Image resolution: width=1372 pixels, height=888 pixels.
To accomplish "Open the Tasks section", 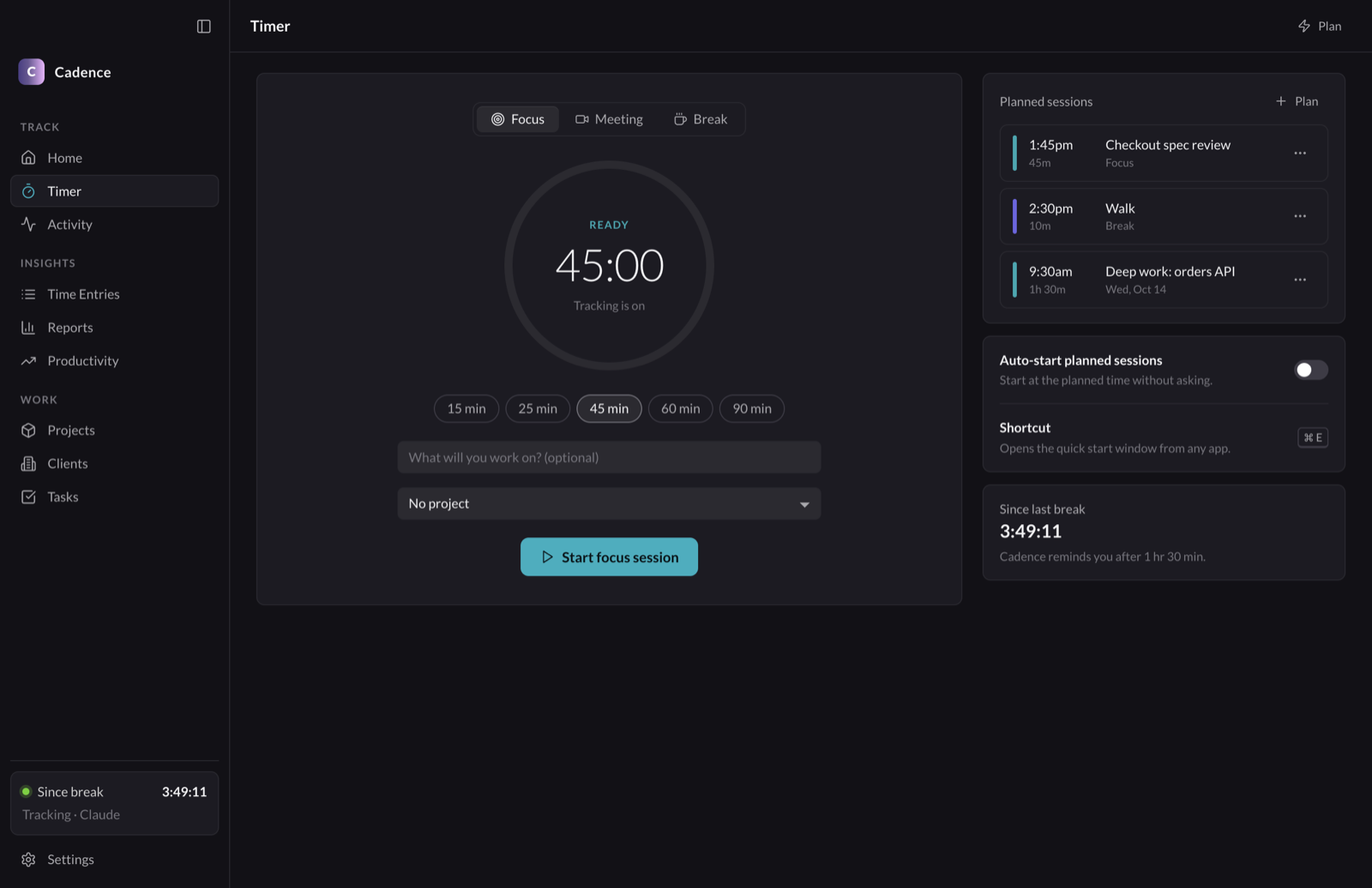I will [114, 498].
